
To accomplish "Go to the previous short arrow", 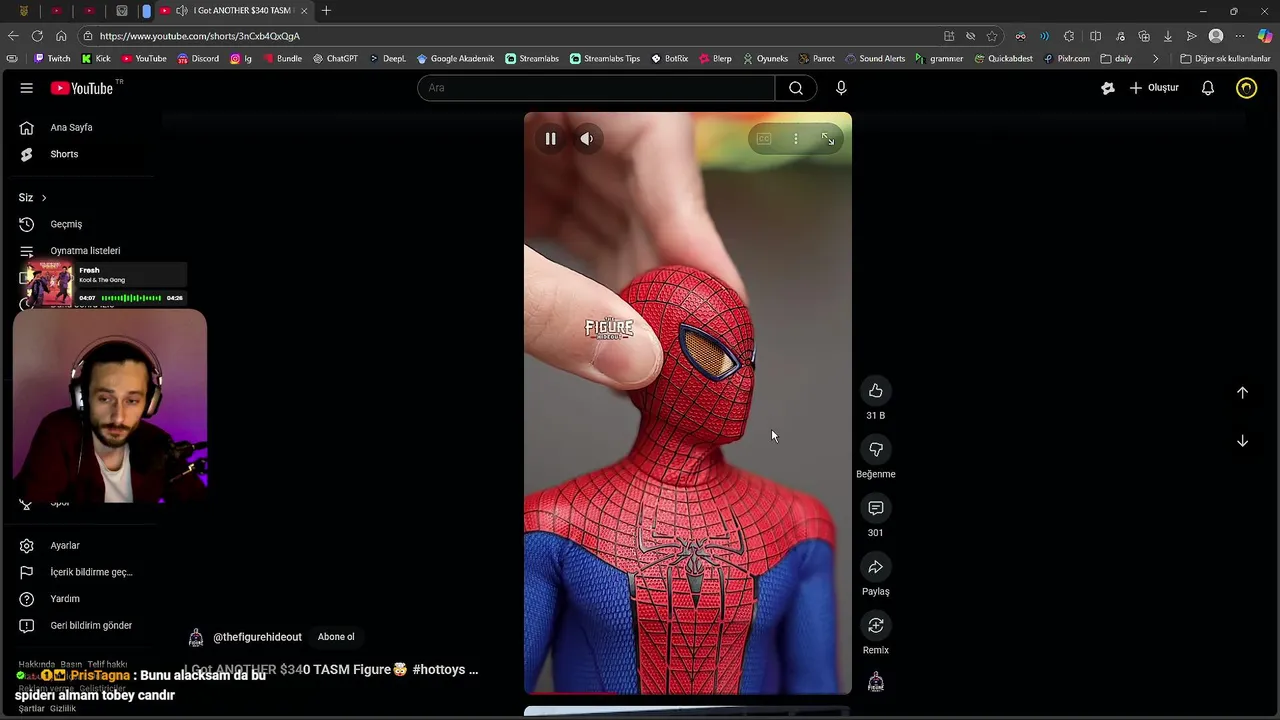I will [1242, 393].
